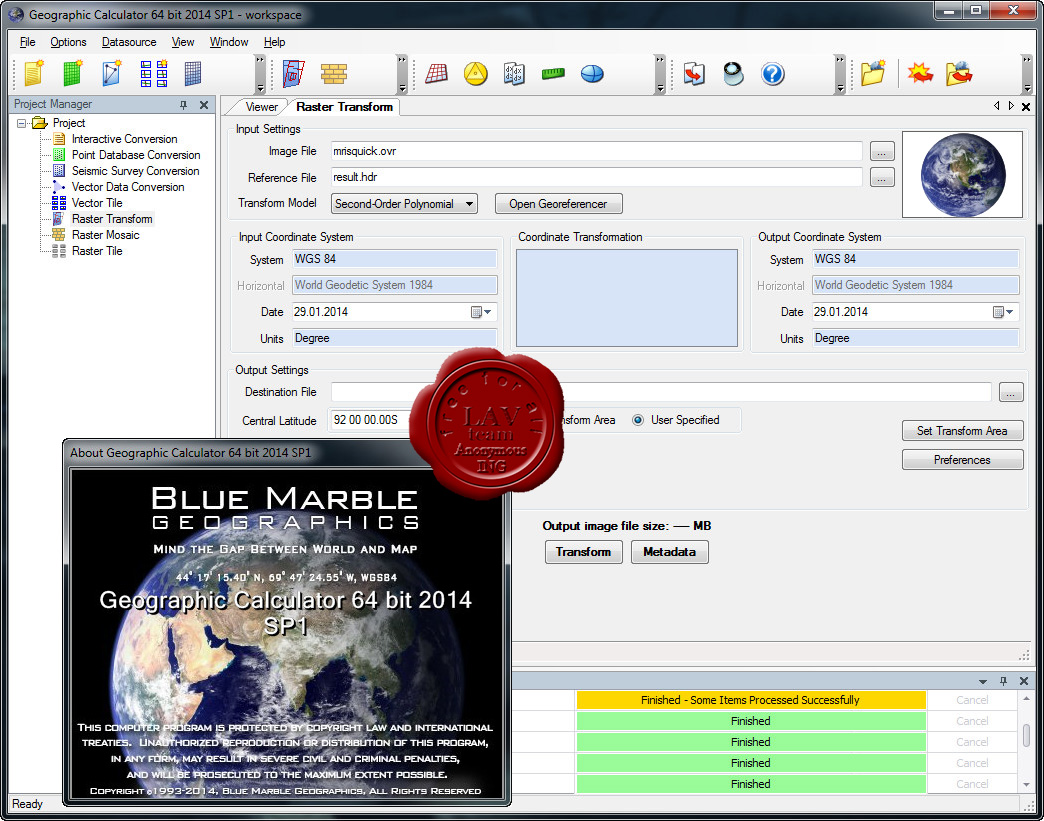Viewport: 1044px width, 821px height.
Task: Switch to the Viewer tab
Action: [261, 107]
